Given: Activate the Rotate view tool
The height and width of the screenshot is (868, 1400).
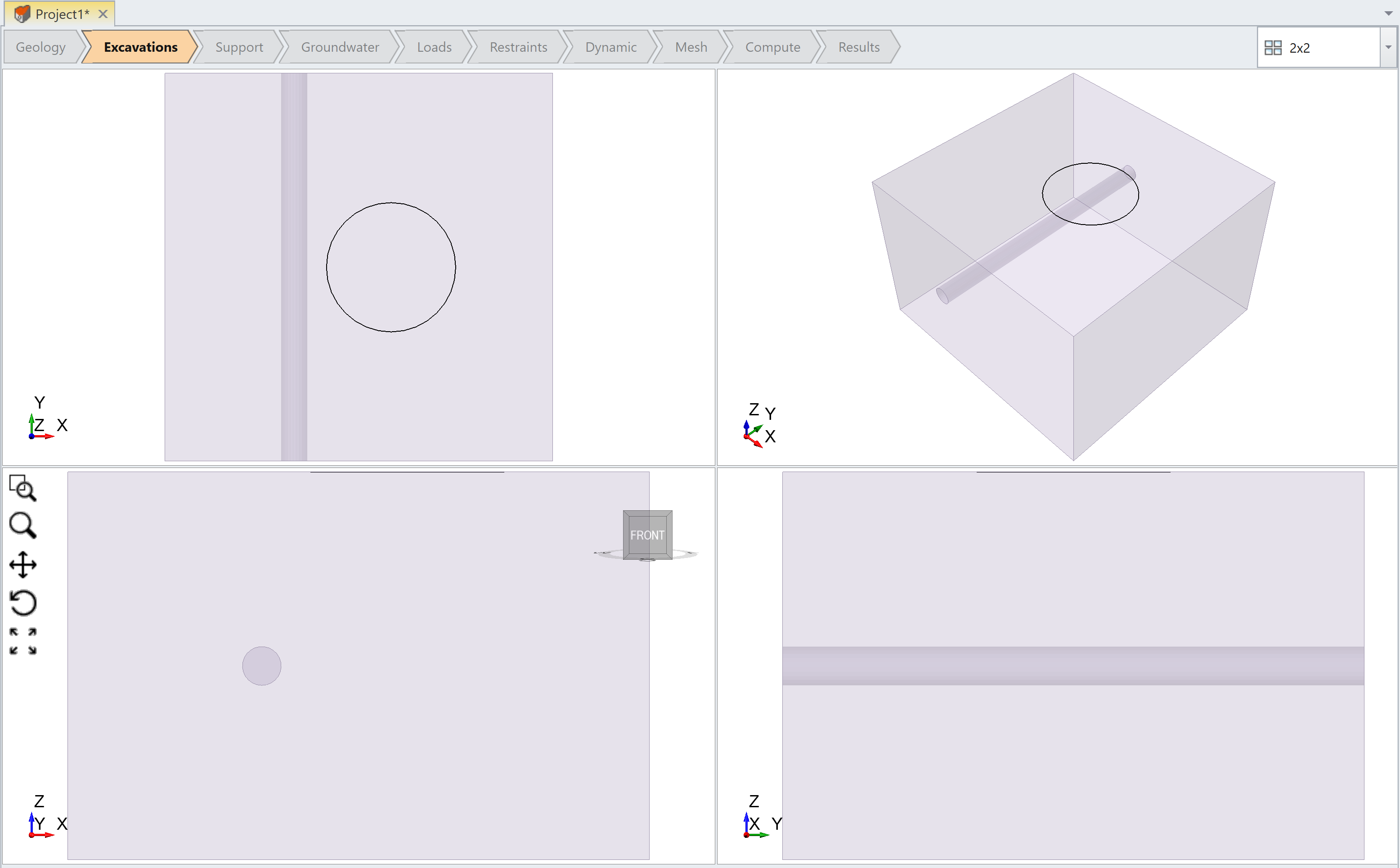Looking at the screenshot, I should click(23, 603).
